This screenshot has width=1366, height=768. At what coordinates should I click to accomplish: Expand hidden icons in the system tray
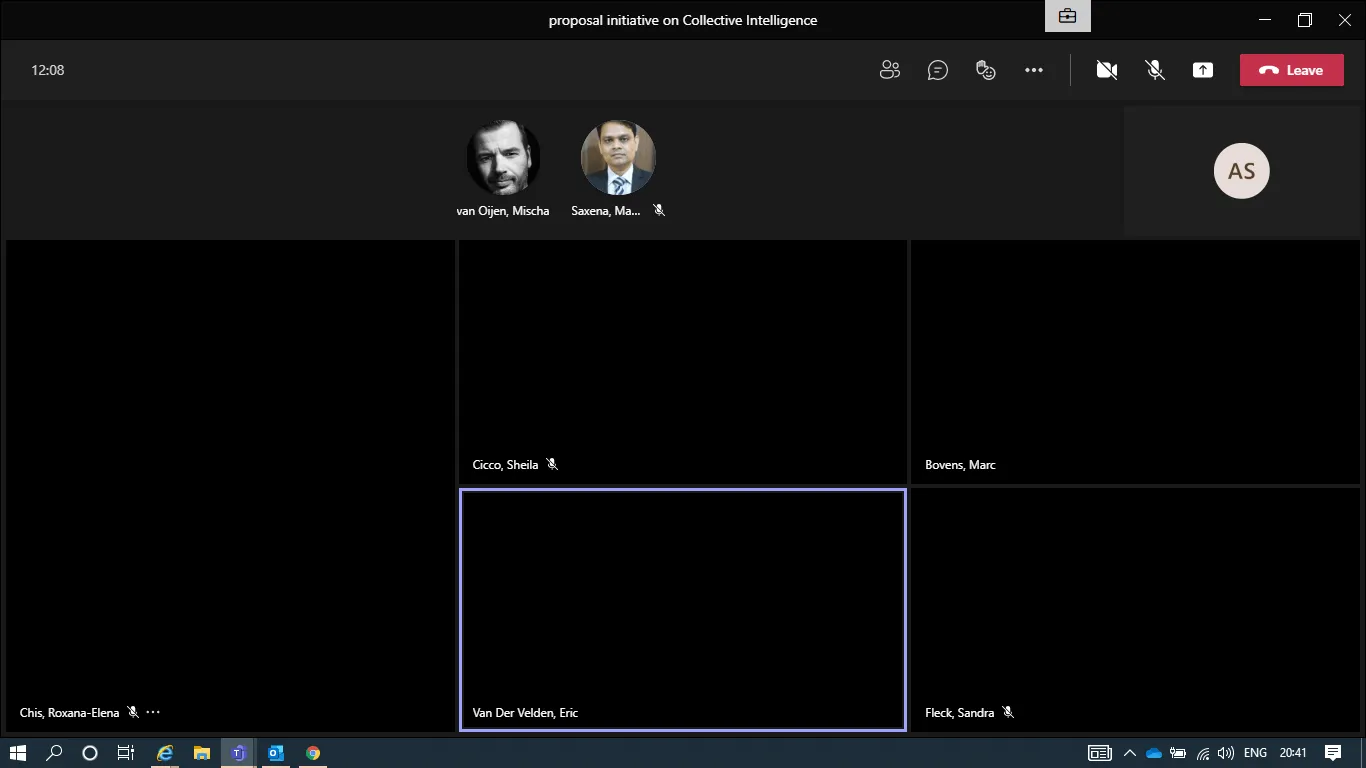1129,752
